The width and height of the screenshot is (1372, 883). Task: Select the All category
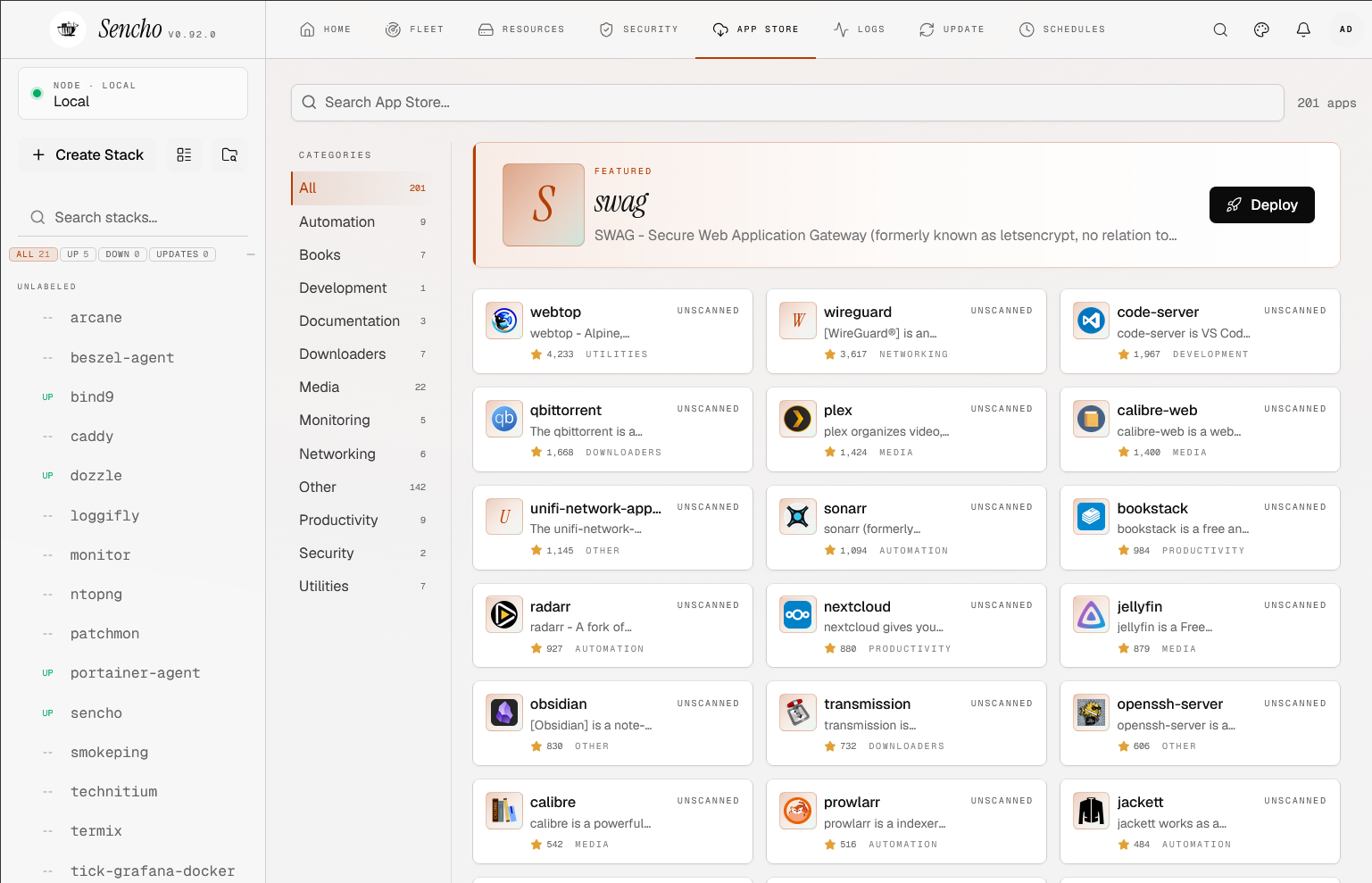[362, 188]
